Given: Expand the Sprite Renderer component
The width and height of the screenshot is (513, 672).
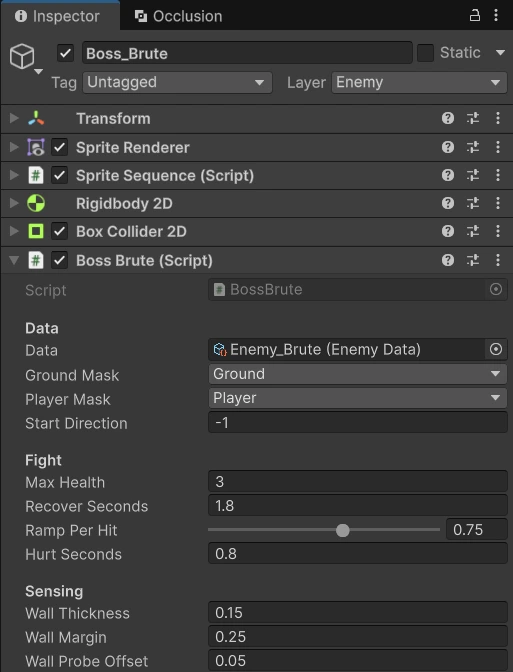Looking at the screenshot, I should tap(14, 147).
